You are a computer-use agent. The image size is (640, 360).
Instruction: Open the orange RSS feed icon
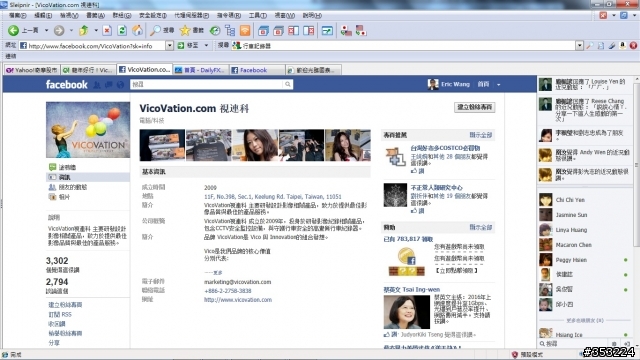245,31
